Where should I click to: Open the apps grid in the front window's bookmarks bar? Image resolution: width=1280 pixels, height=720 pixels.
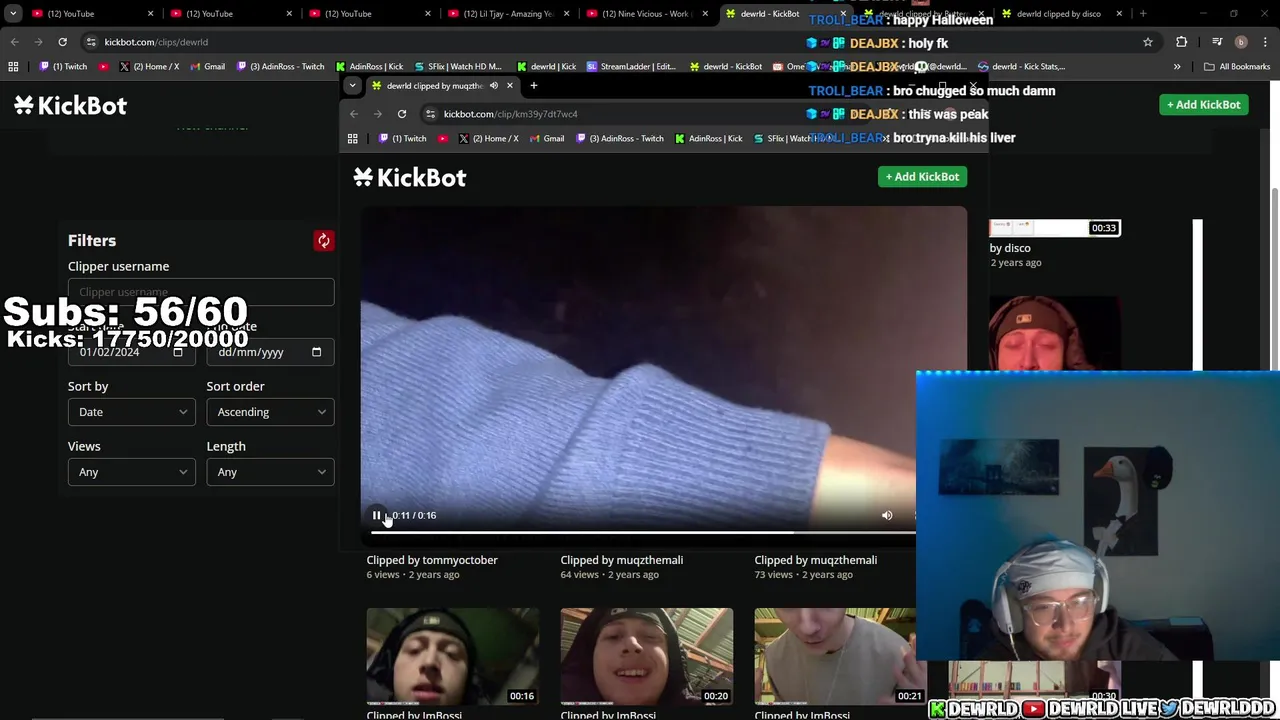(x=352, y=139)
